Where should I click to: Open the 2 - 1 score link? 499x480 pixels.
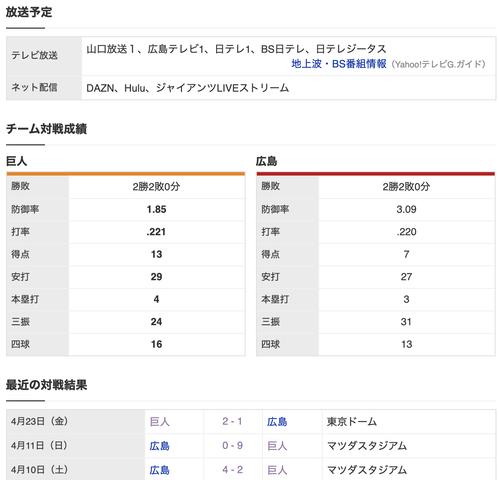232,421
